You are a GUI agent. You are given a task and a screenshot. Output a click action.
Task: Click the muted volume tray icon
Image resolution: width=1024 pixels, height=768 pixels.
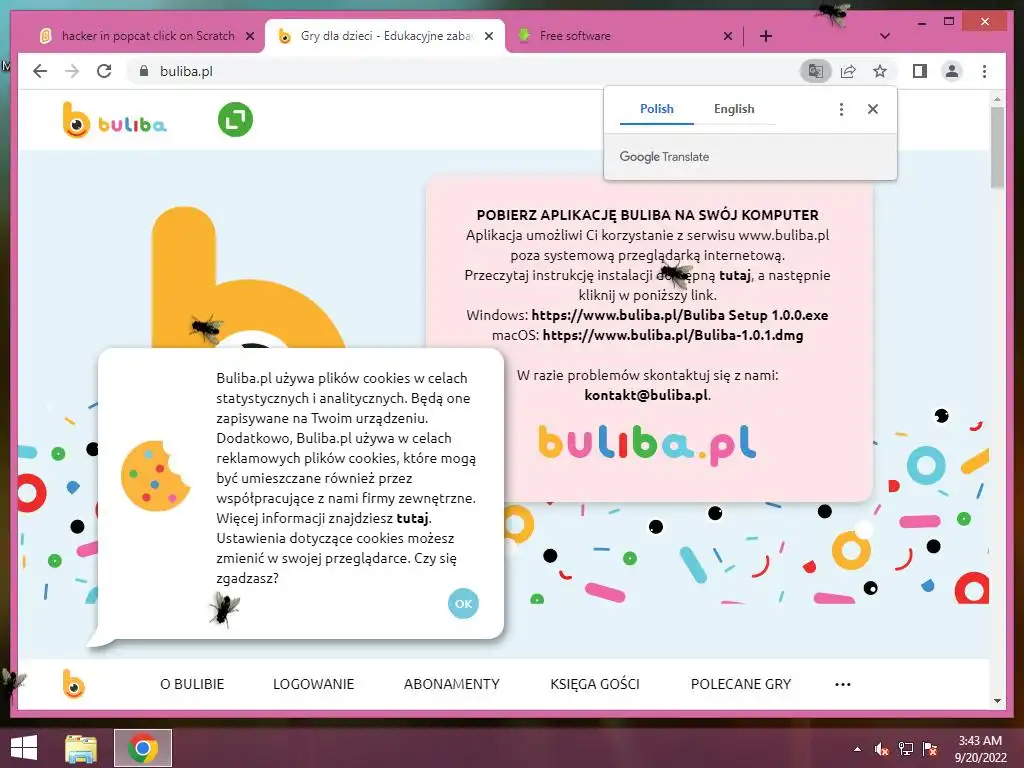click(x=882, y=749)
